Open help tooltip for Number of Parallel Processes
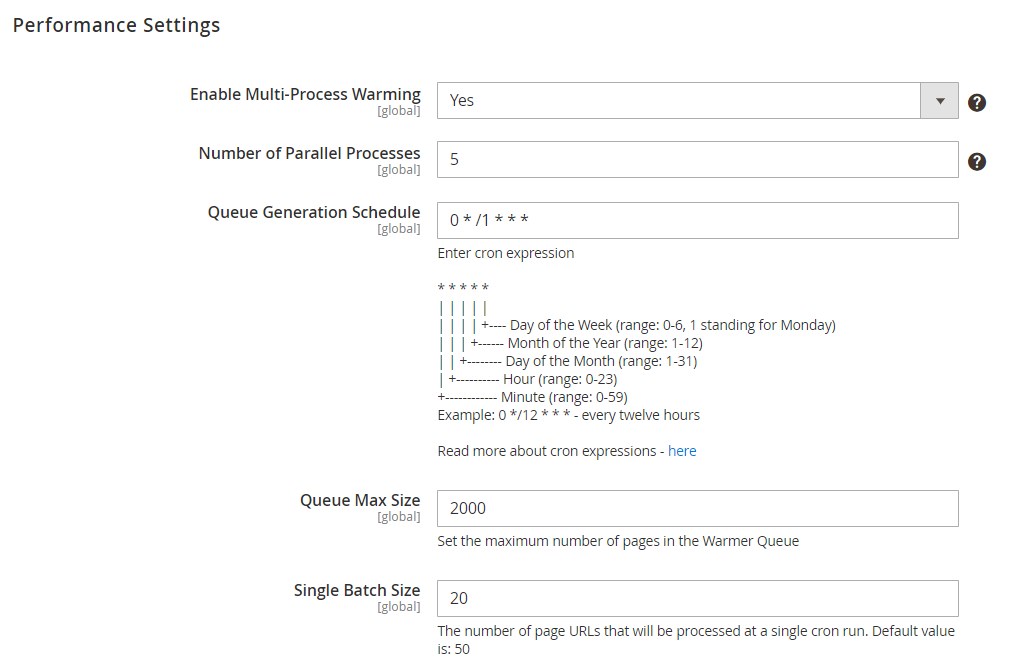1014x668 pixels. pos(976,162)
